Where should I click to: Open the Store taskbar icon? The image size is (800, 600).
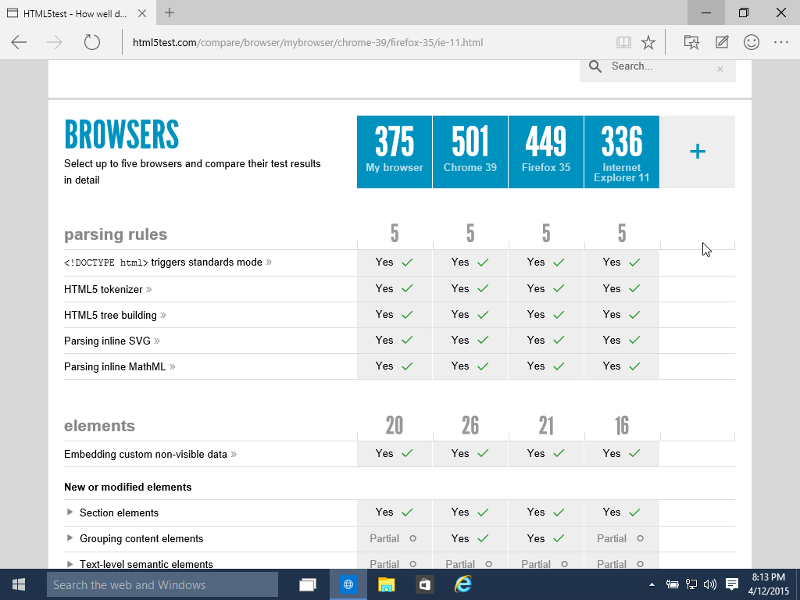(424, 585)
